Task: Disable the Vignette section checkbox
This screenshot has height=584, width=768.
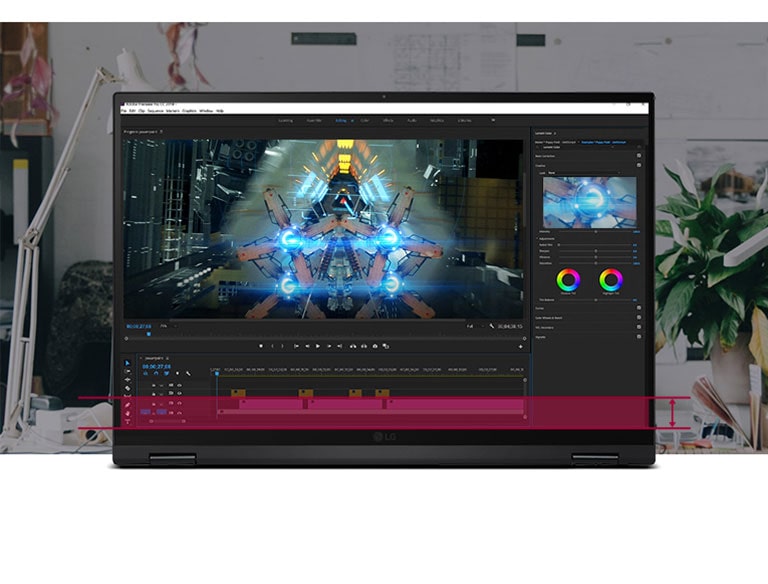Action: pyautogui.click(x=639, y=338)
